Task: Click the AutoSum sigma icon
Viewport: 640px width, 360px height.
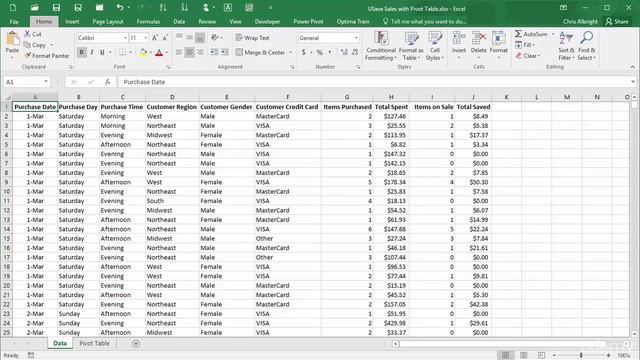Action: pyautogui.click(x=518, y=34)
